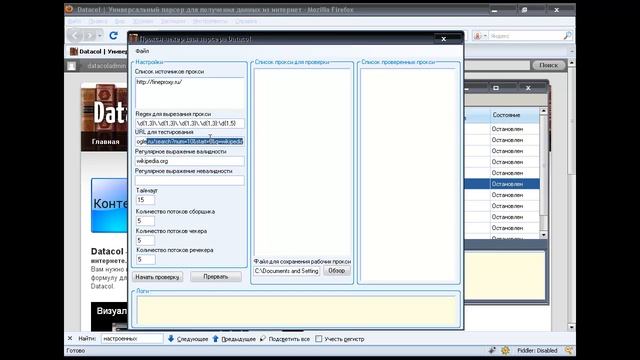Click inside checked proxies list
The image size is (640, 360).
point(409,175)
